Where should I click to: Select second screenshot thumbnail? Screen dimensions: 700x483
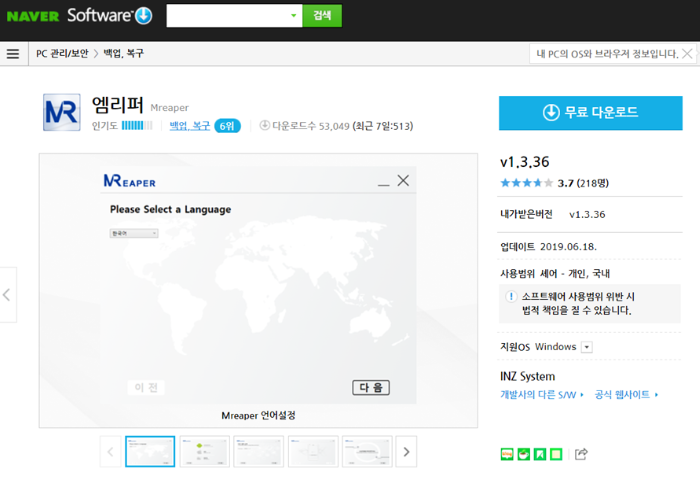tap(204, 452)
